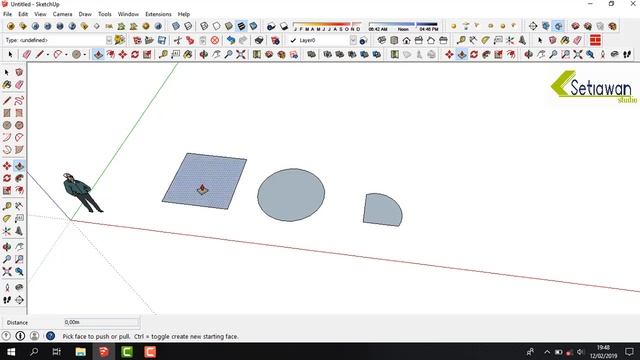
Task: Open File Explorer from taskbar
Action: (x=80, y=351)
